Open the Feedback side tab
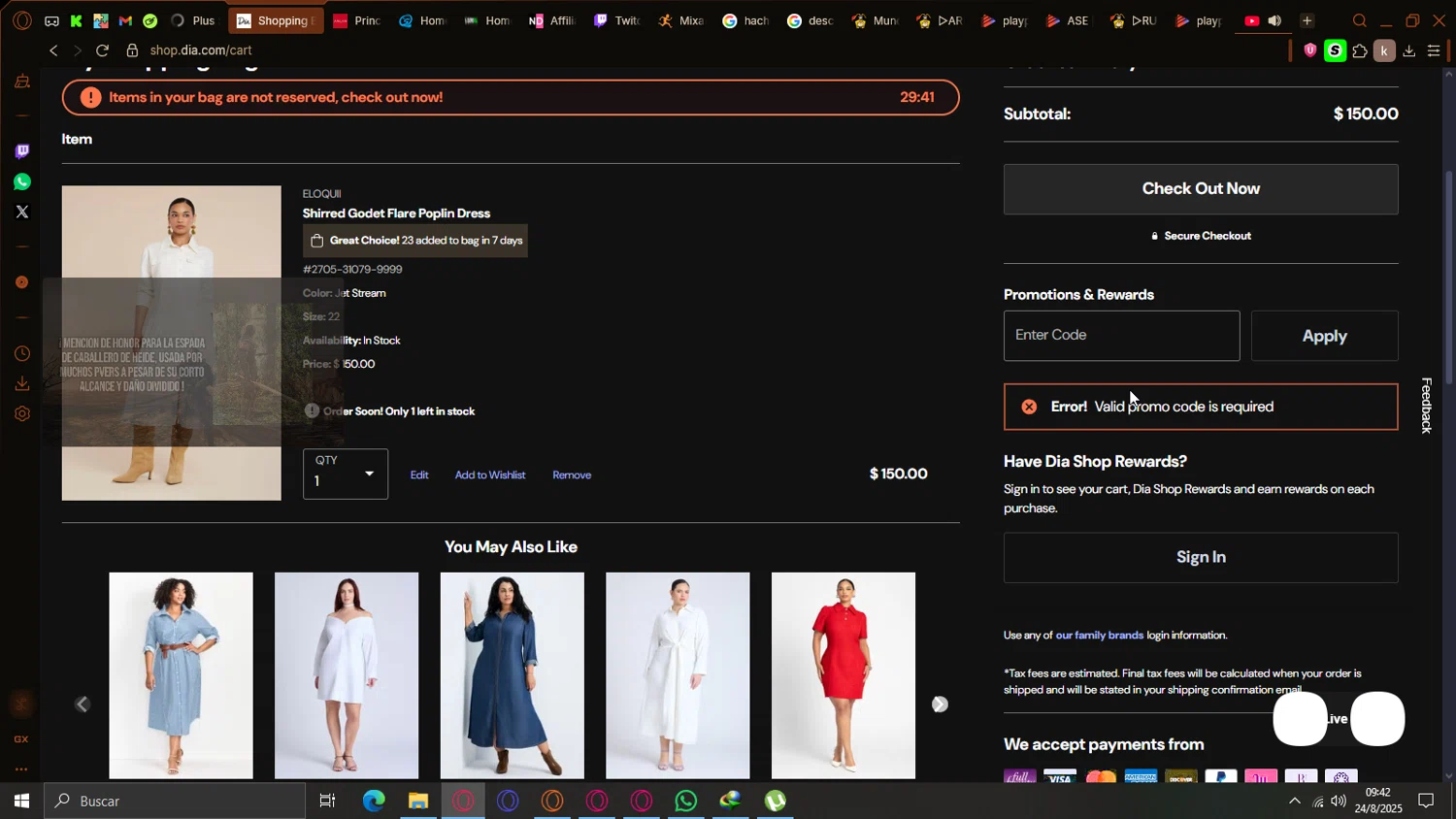The image size is (1456, 819). [1426, 405]
